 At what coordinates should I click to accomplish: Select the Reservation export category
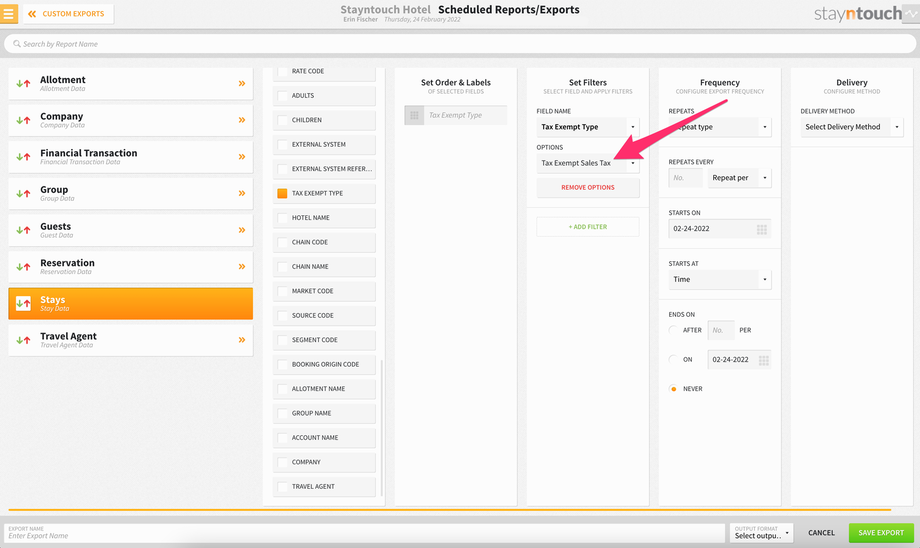pyautogui.click(x=130, y=267)
